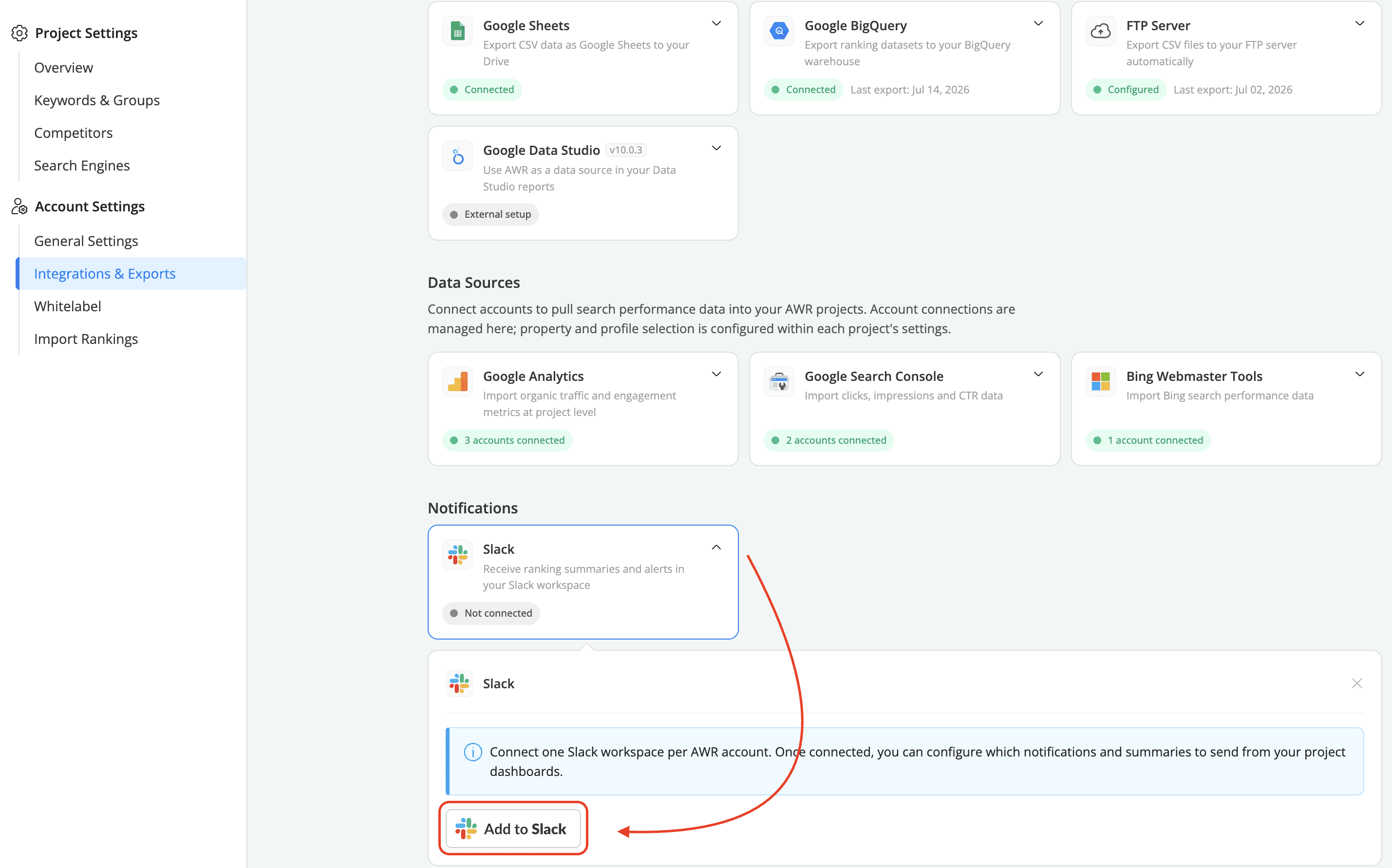Click the Data Sources section heading
The width and height of the screenshot is (1392, 868).
click(x=473, y=283)
